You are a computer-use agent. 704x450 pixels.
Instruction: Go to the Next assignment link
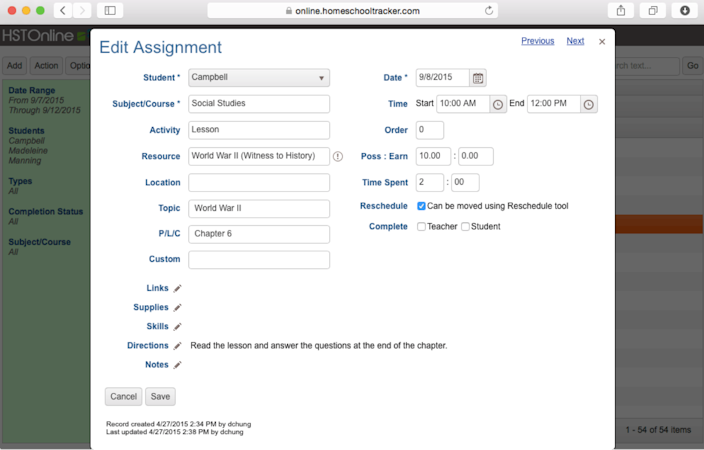(575, 41)
